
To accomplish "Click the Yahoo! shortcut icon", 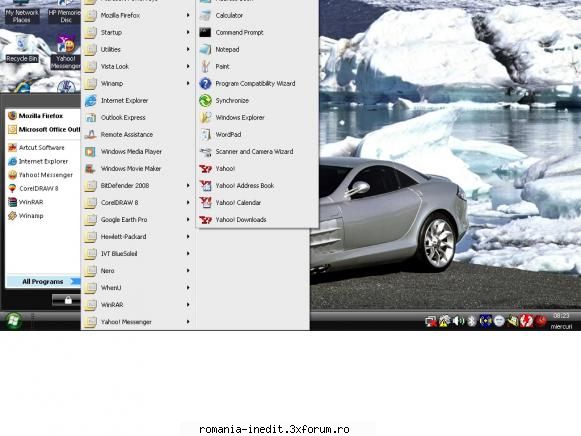I will tap(205, 169).
